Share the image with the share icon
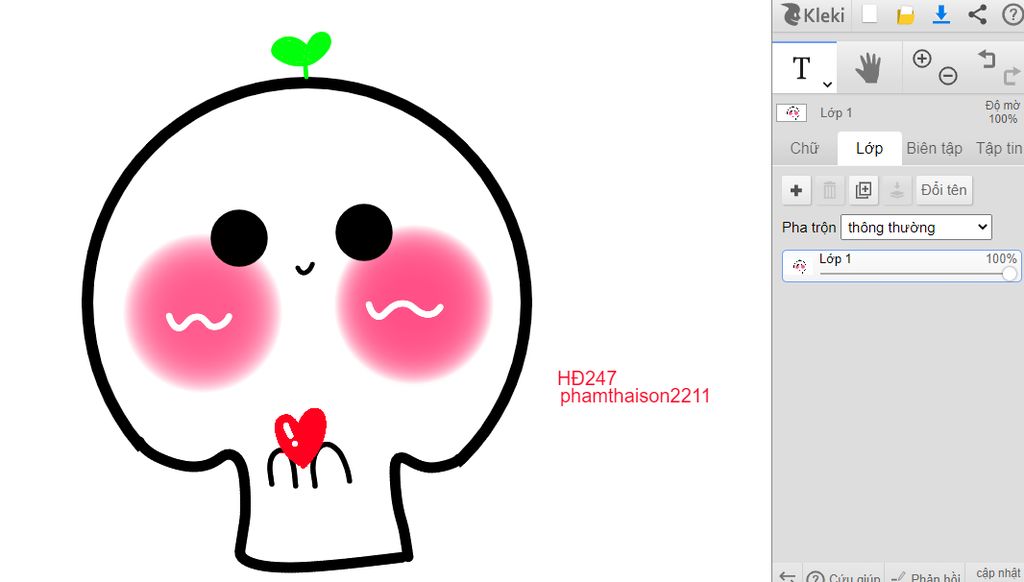 click(977, 14)
